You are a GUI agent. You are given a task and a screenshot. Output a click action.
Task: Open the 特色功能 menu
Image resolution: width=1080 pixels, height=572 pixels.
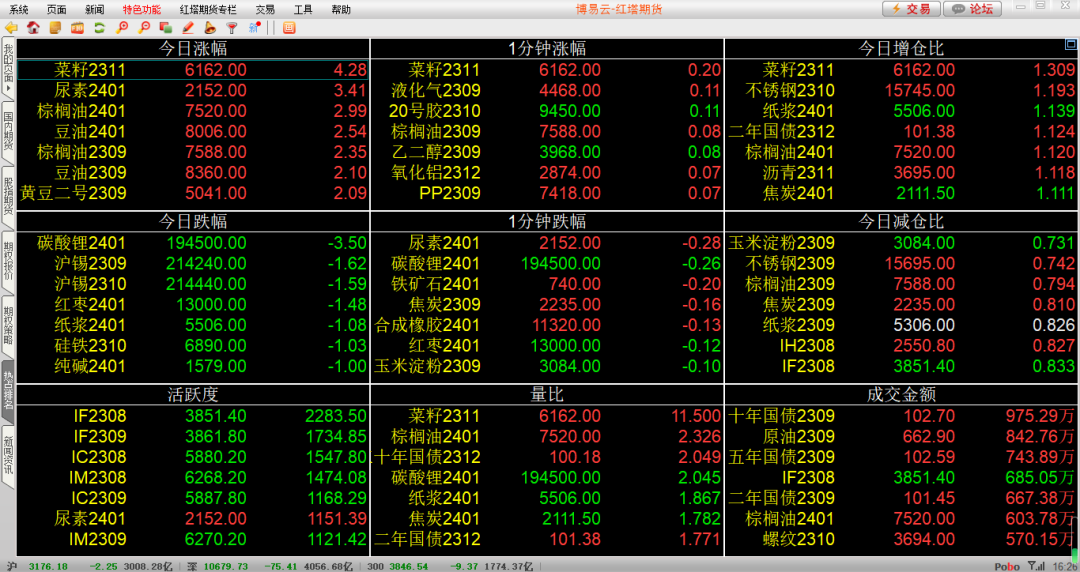pos(141,9)
